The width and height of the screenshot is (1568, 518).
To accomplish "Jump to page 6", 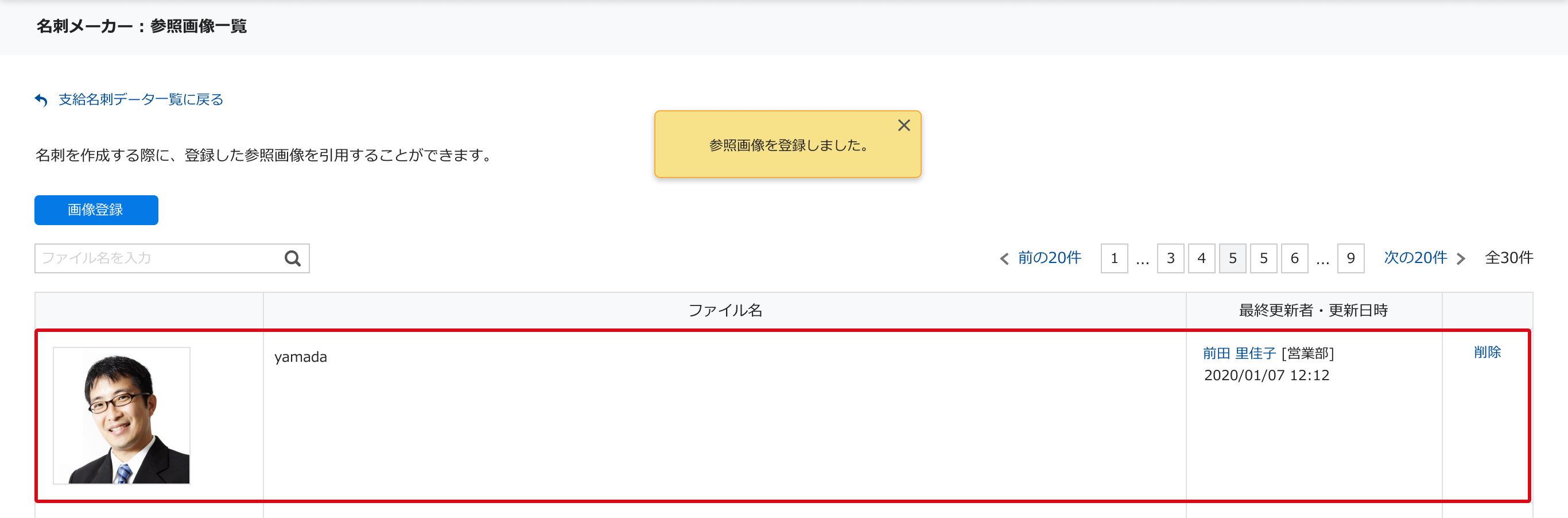I will click(1294, 258).
